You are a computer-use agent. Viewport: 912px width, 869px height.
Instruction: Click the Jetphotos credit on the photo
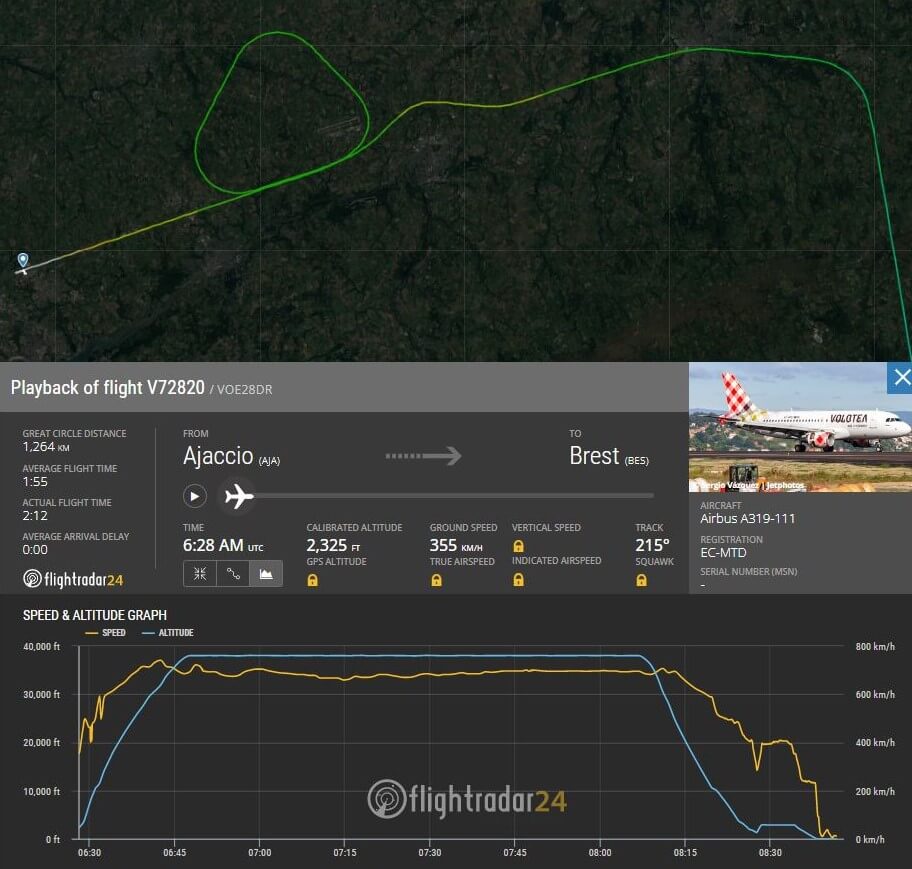[785, 485]
